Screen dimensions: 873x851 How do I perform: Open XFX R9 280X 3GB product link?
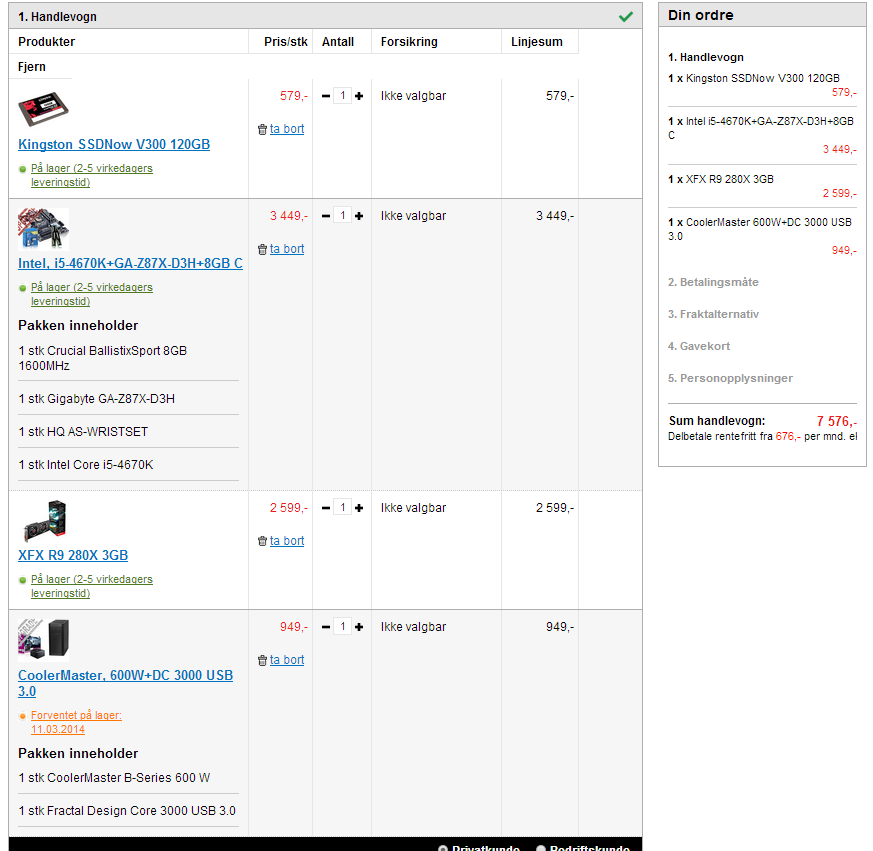click(x=73, y=555)
